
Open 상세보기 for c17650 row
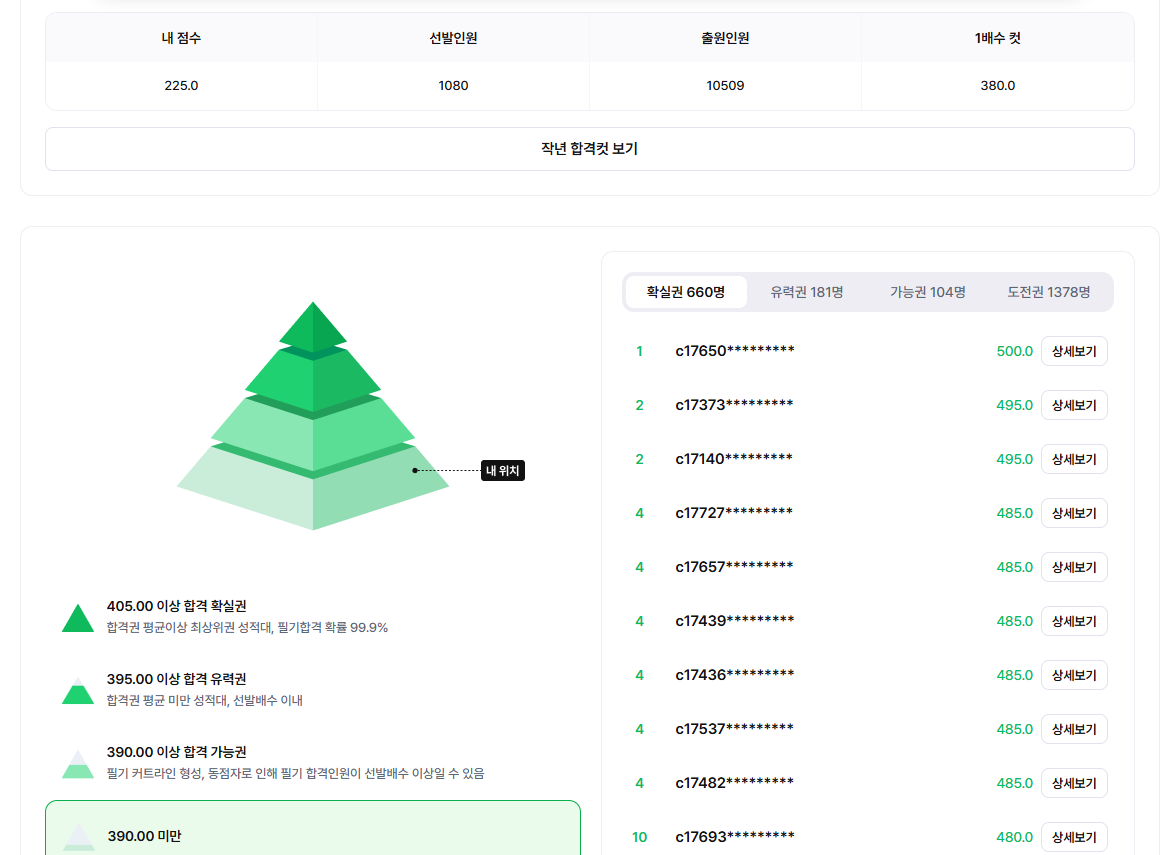point(1074,351)
